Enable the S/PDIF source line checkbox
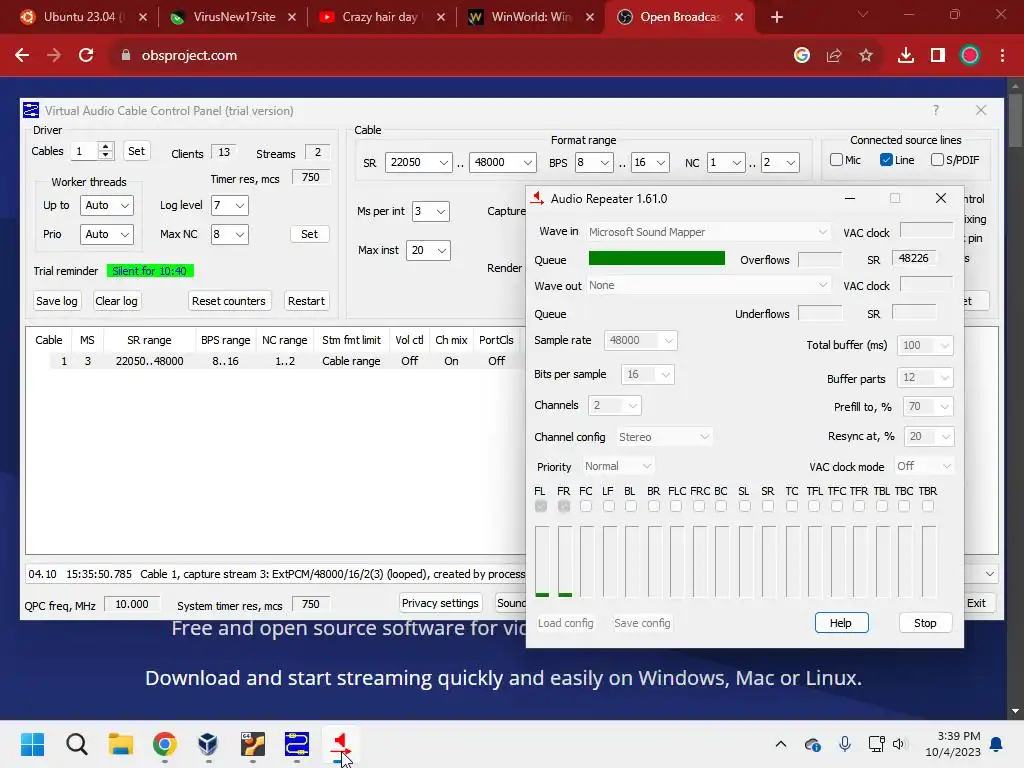 [937, 160]
